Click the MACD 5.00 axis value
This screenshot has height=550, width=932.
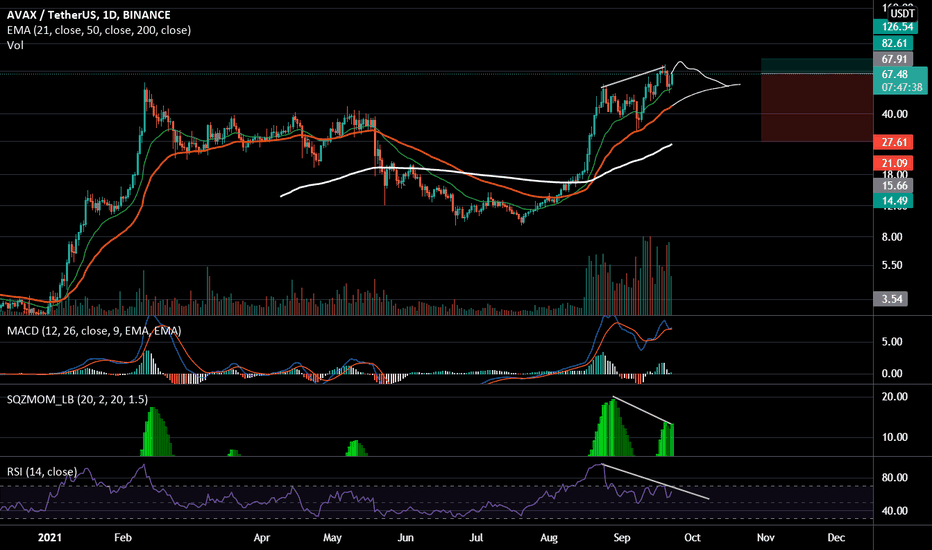coord(892,341)
